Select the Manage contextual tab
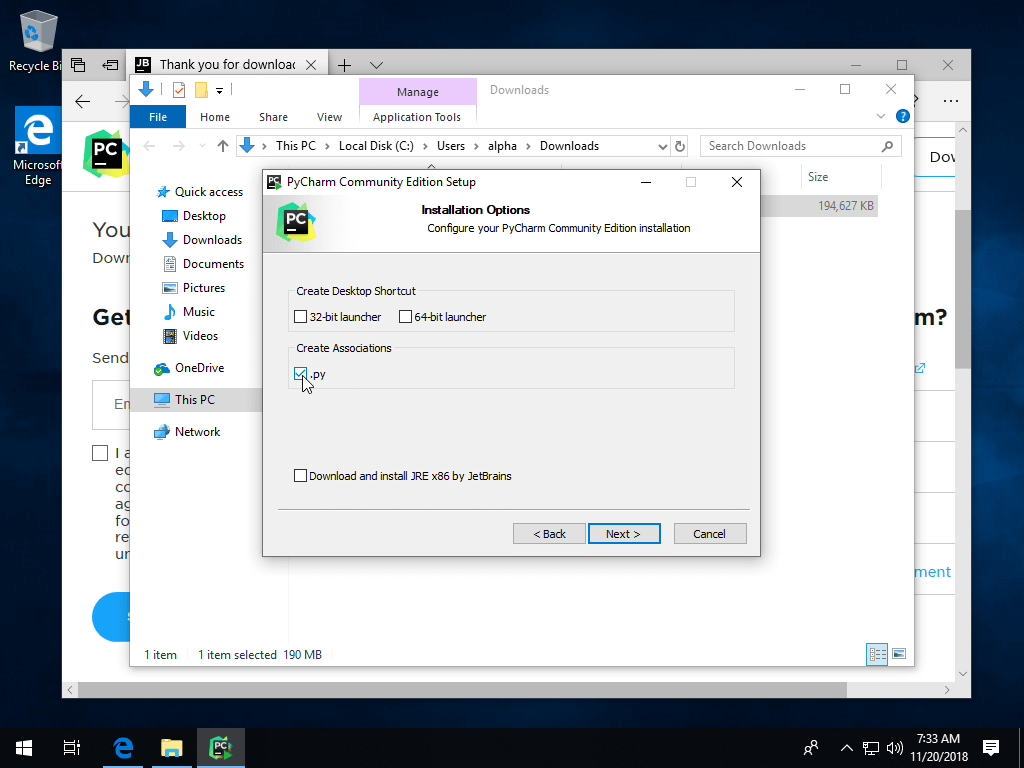 click(417, 92)
